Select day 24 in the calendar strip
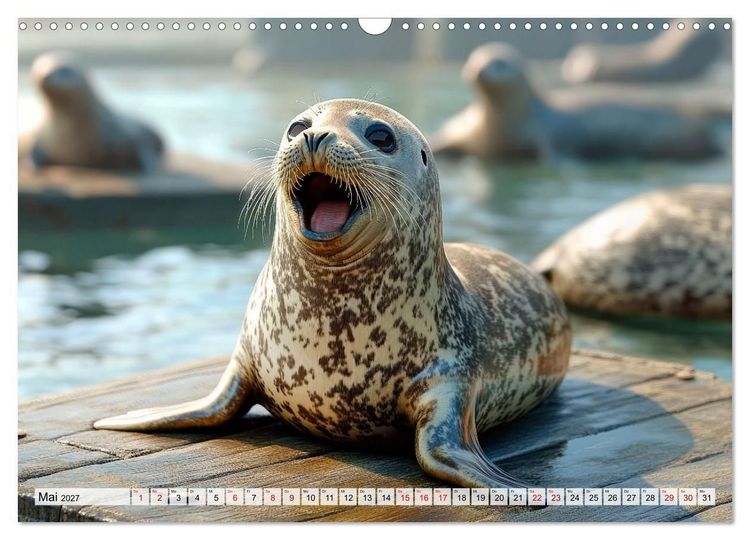This screenshot has width=750, height=540. (575, 497)
